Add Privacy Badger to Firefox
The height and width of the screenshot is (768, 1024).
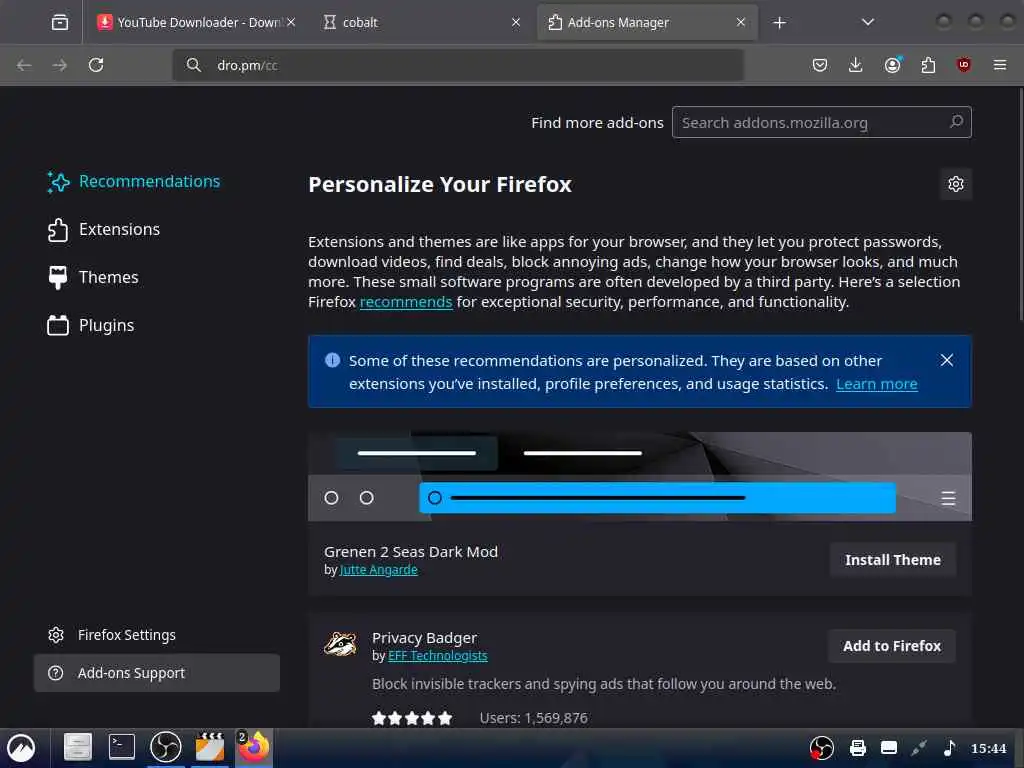[891, 646]
